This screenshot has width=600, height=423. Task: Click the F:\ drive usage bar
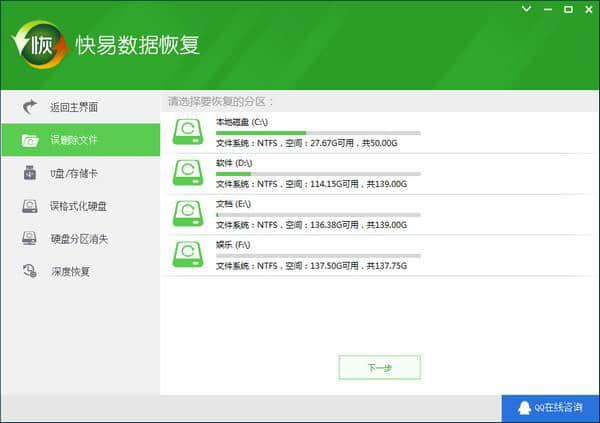[318, 255]
